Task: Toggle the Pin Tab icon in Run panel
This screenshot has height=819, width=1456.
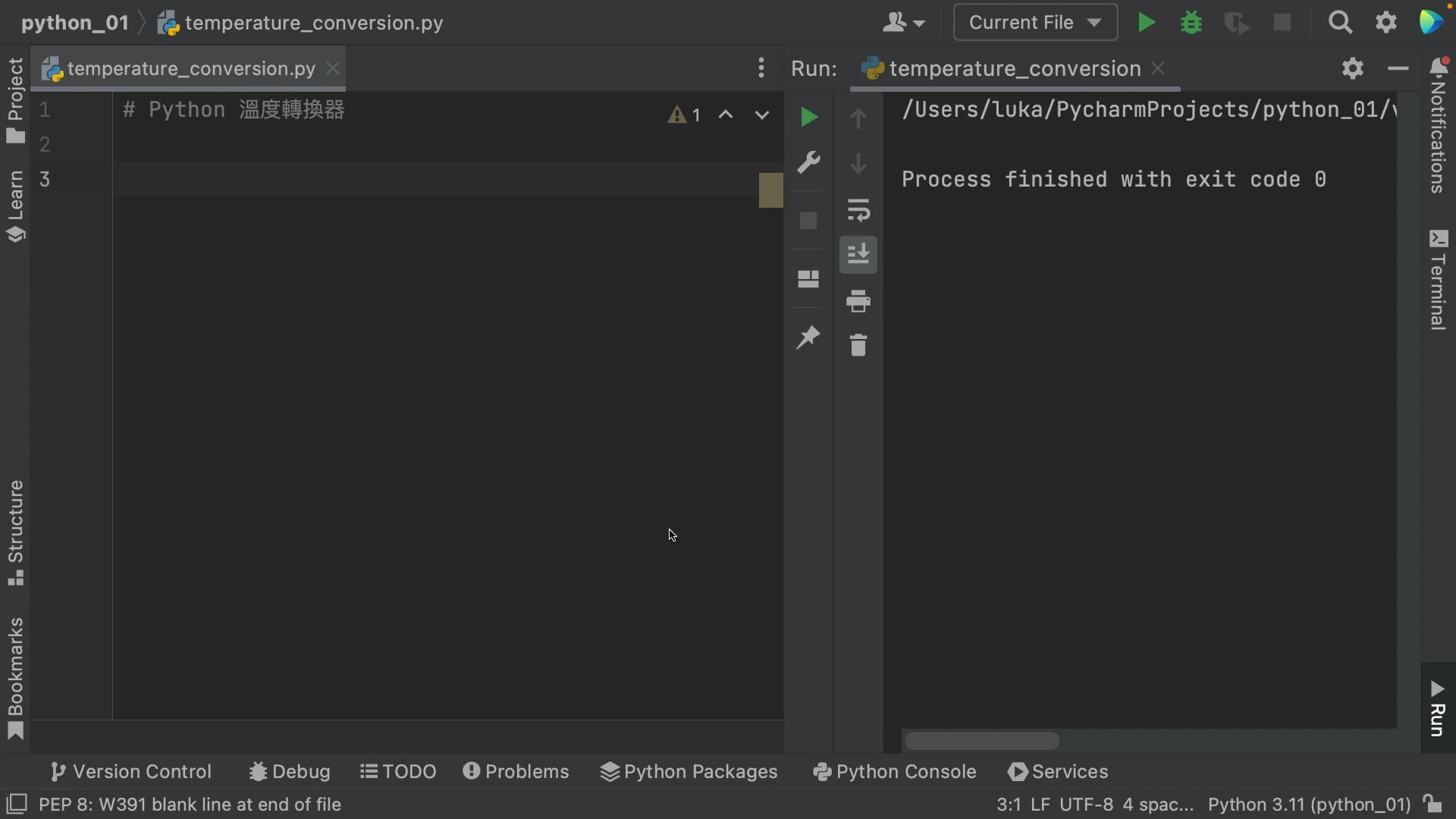Action: [x=808, y=337]
